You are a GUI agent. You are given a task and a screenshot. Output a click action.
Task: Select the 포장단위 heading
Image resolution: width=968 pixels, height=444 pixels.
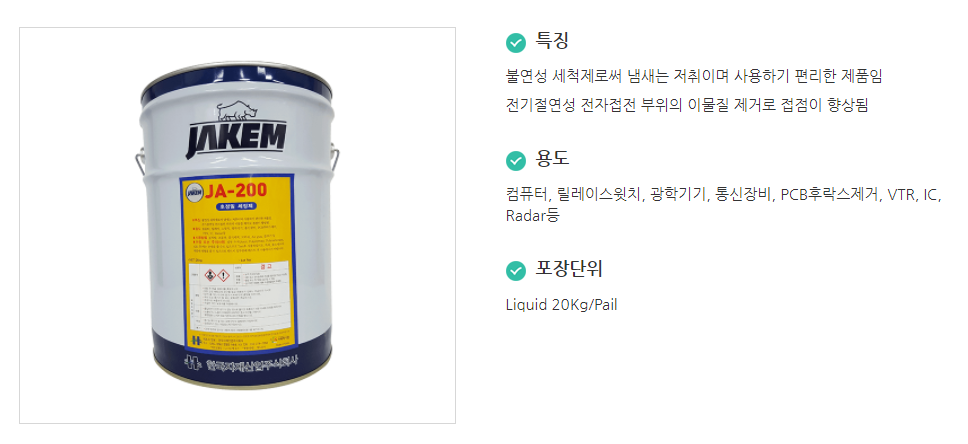pos(569,269)
